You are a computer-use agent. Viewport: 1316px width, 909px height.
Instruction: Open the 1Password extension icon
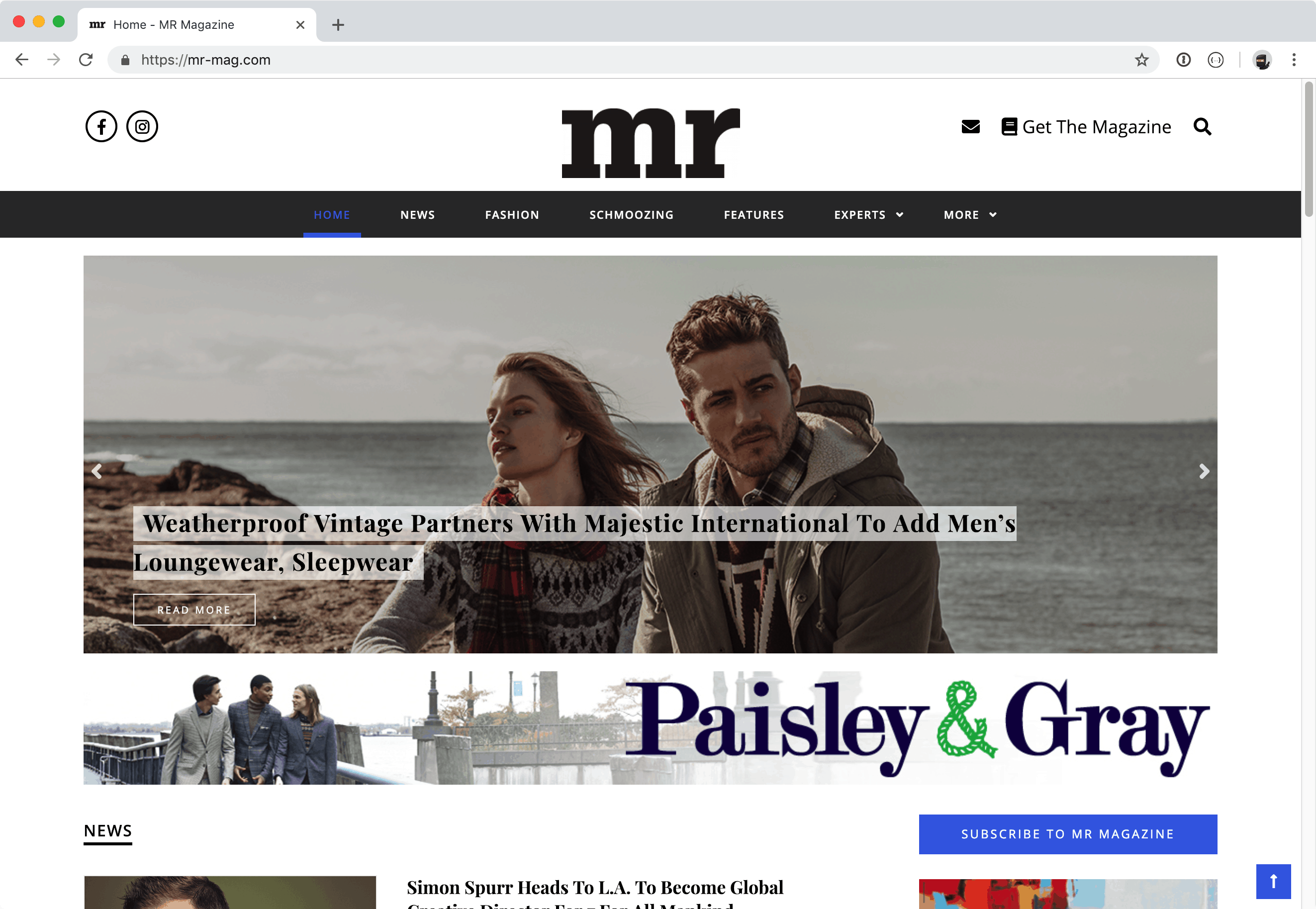[1183, 60]
